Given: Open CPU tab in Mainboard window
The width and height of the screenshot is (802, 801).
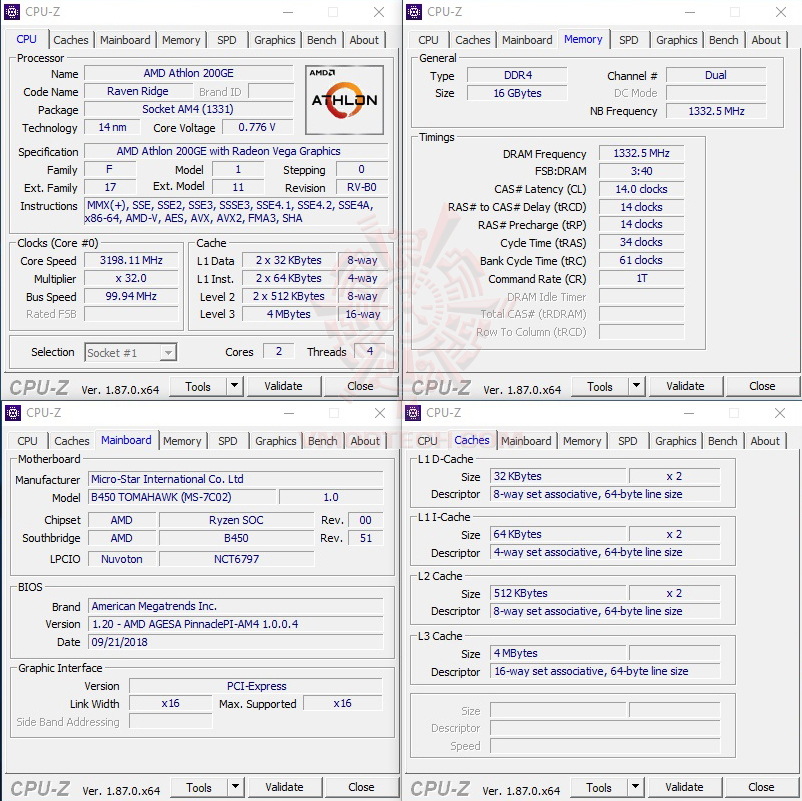Looking at the screenshot, I should [x=27, y=441].
